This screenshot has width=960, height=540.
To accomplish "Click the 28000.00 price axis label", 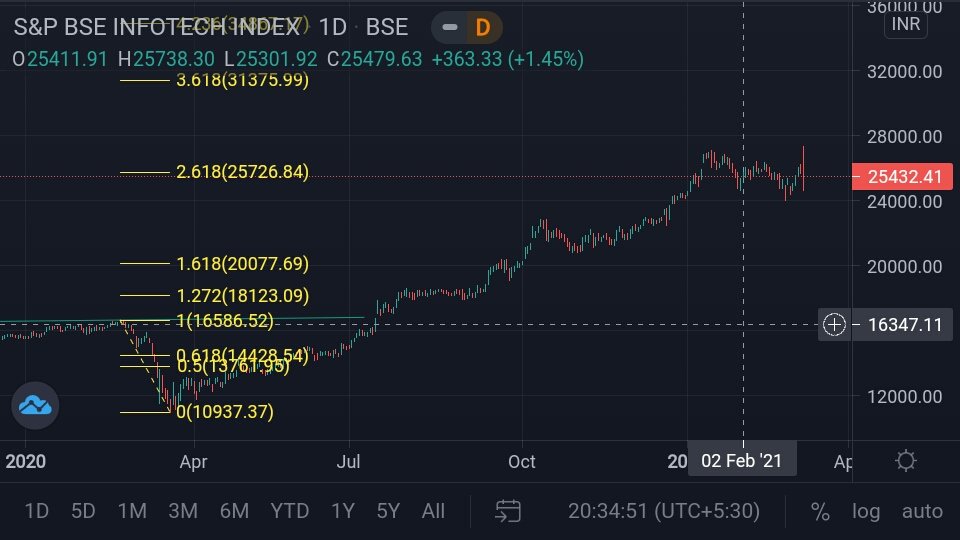I will 904,137.
